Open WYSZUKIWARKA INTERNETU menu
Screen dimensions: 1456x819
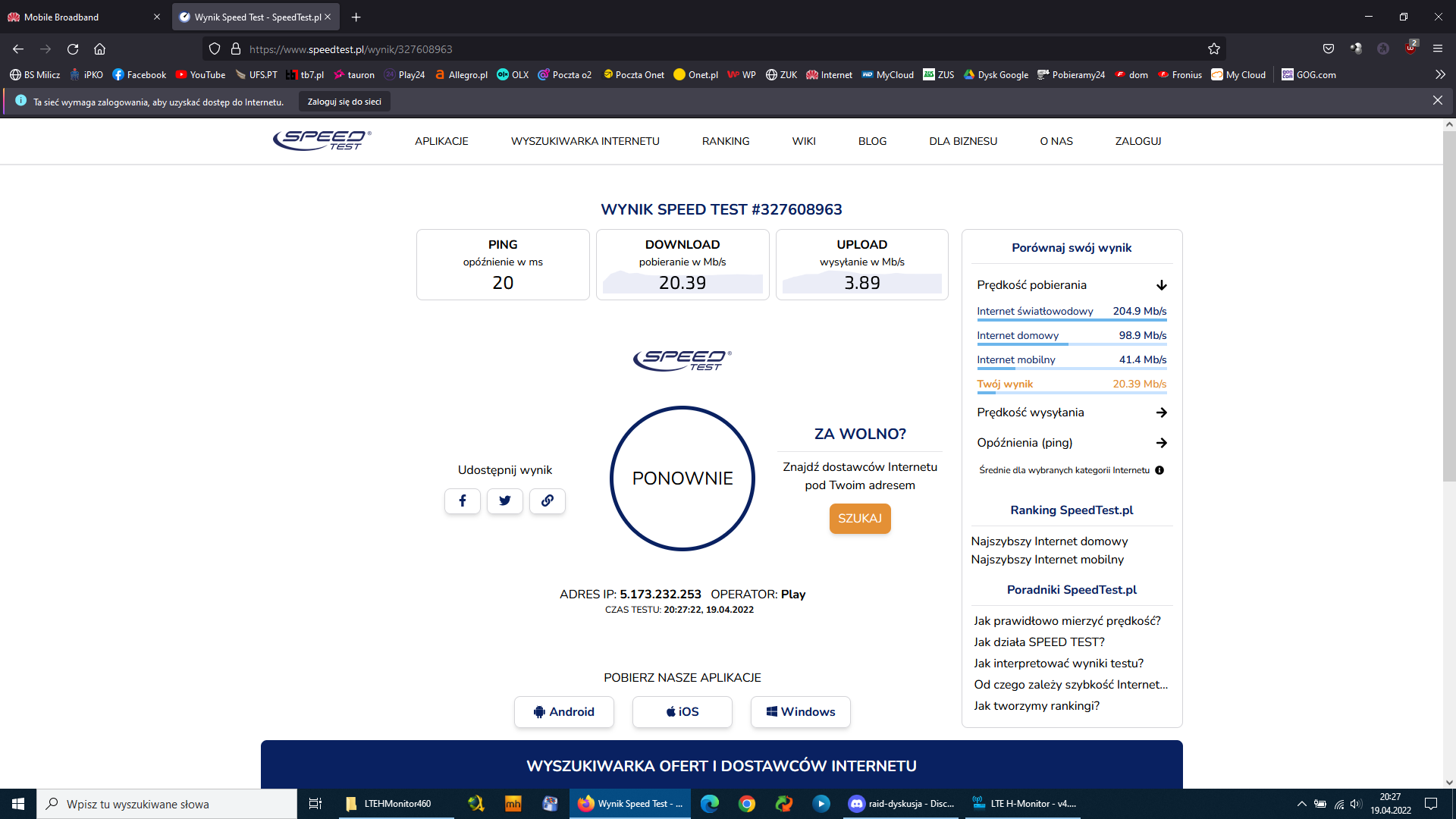coord(585,141)
